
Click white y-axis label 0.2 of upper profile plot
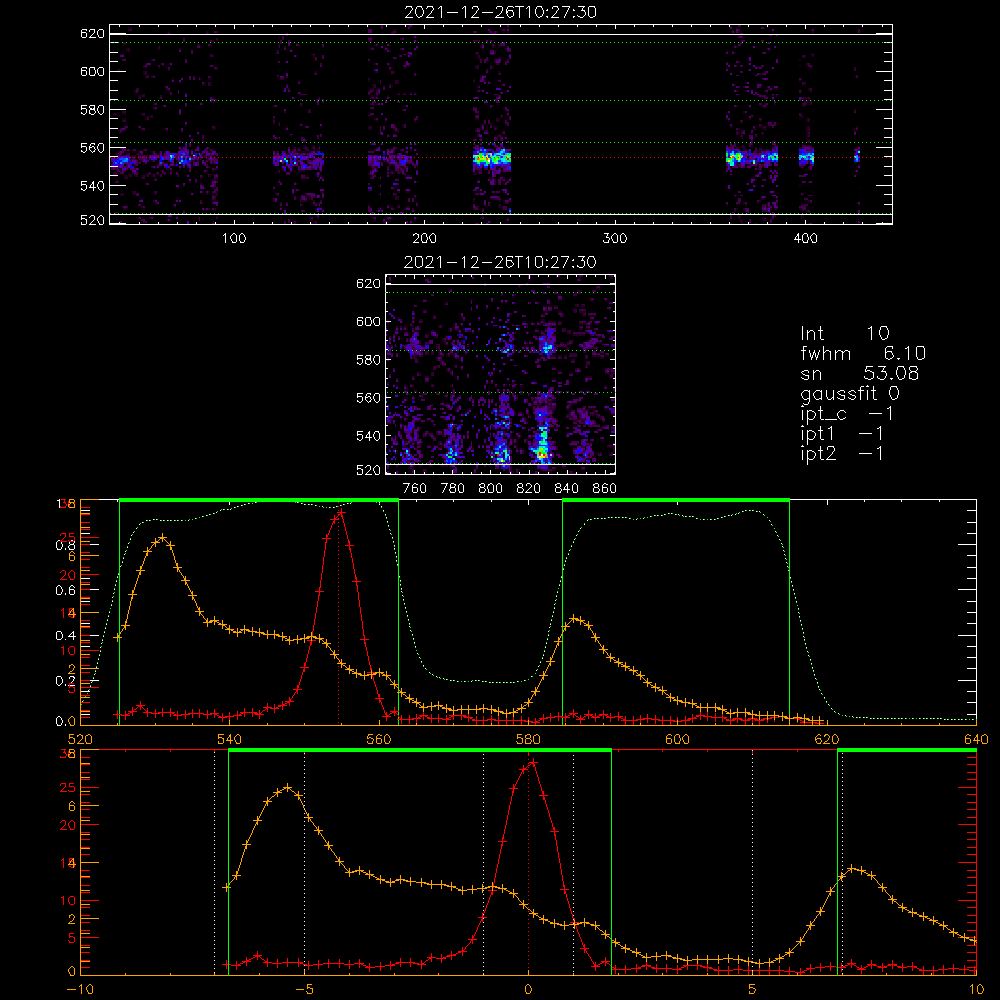[66, 680]
